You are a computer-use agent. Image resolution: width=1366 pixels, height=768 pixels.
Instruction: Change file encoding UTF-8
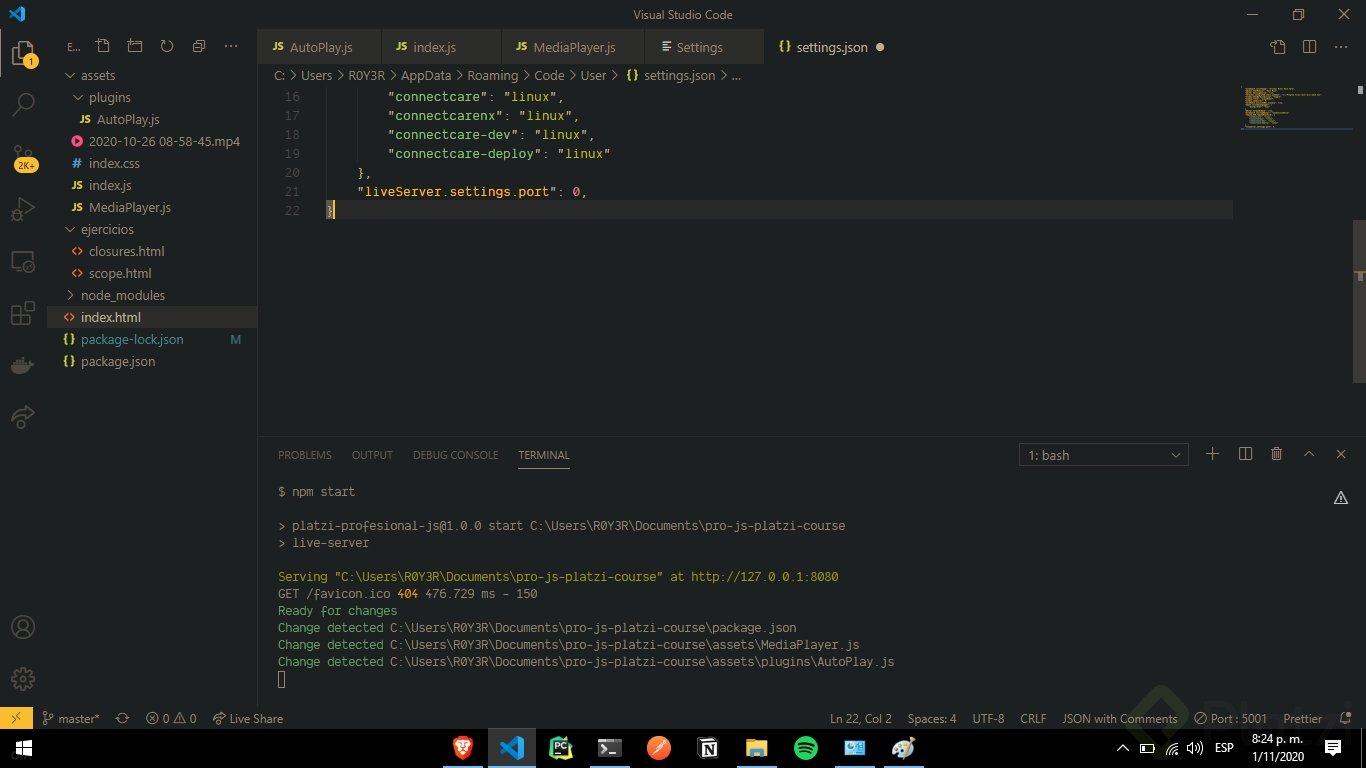[988, 718]
